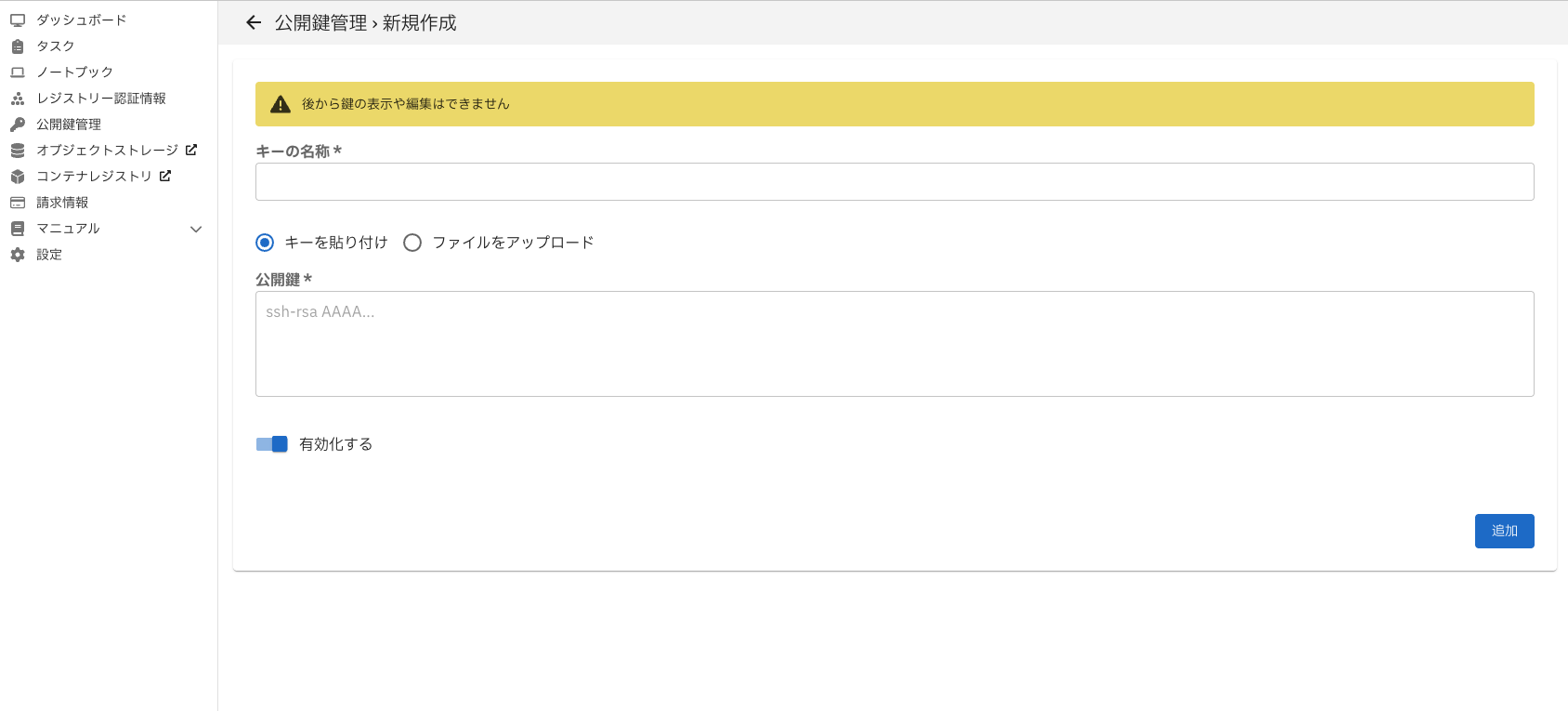1568x711 pixels.
Task: Click the dashboard monitor icon
Action: click(18, 20)
